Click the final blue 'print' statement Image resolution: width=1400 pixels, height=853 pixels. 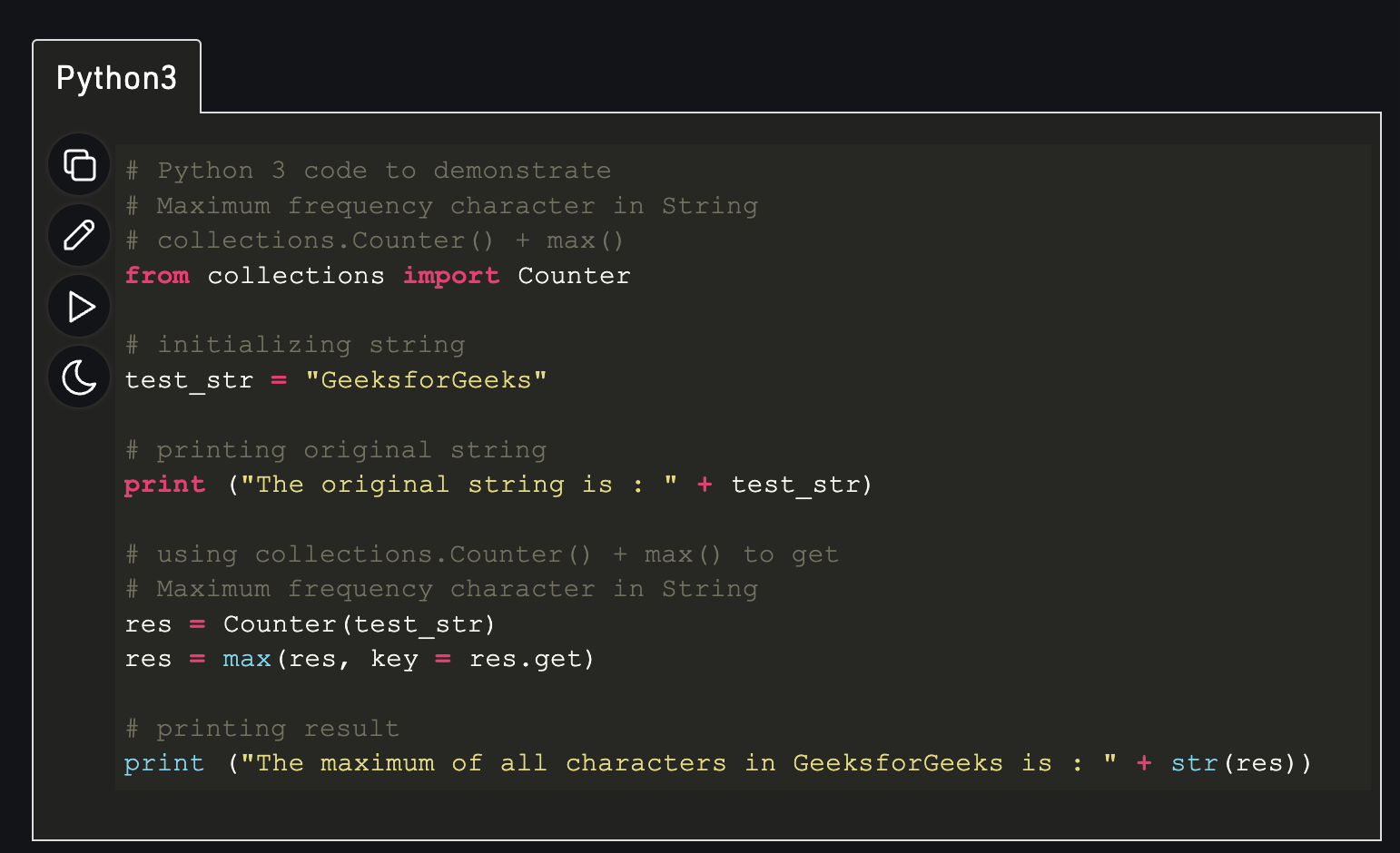[x=164, y=763]
